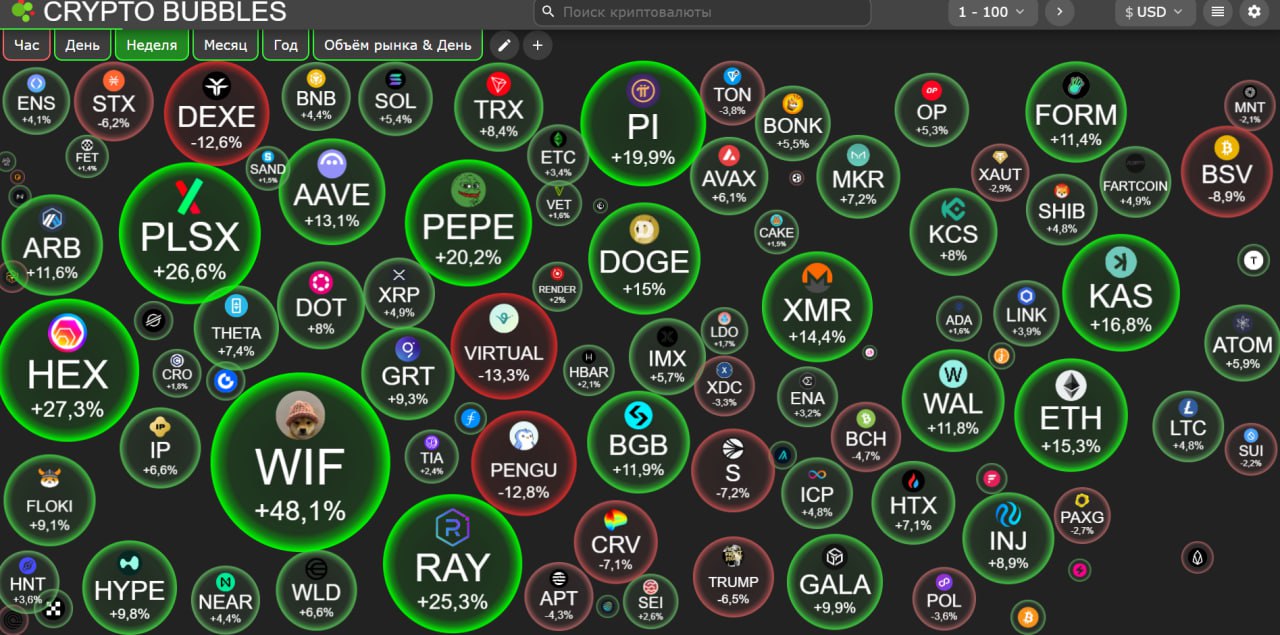Open the WLD bubble
The width and height of the screenshot is (1280, 635).
[x=316, y=589]
